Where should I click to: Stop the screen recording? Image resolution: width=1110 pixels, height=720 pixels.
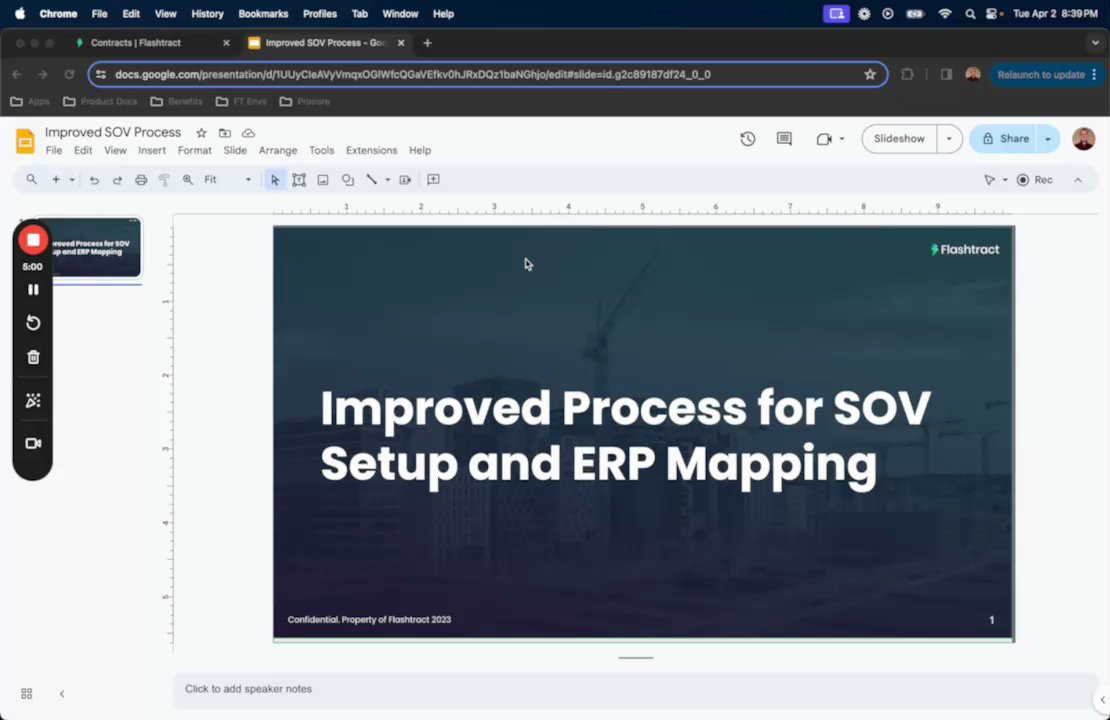coord(33,240)
